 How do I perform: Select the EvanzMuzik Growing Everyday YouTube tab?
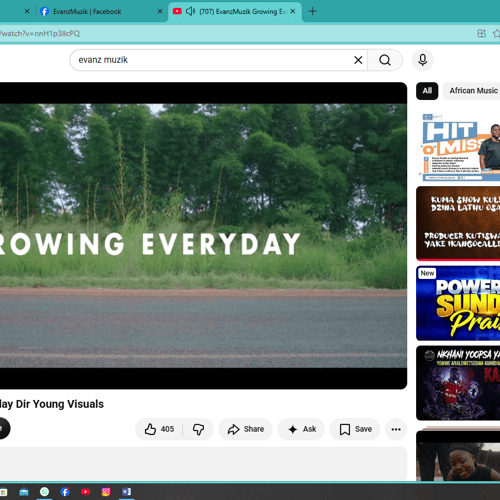click(x=235, y=11)
